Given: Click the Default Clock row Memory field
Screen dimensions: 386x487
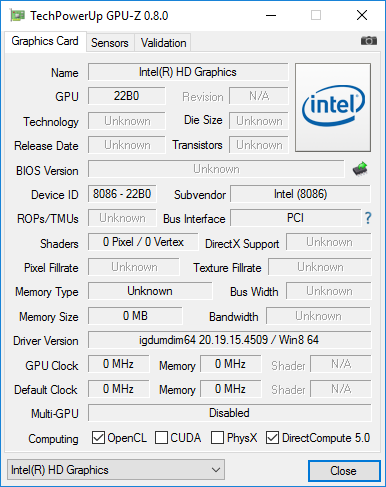Looking at the screenshot, I should click(x=231, y=389).
